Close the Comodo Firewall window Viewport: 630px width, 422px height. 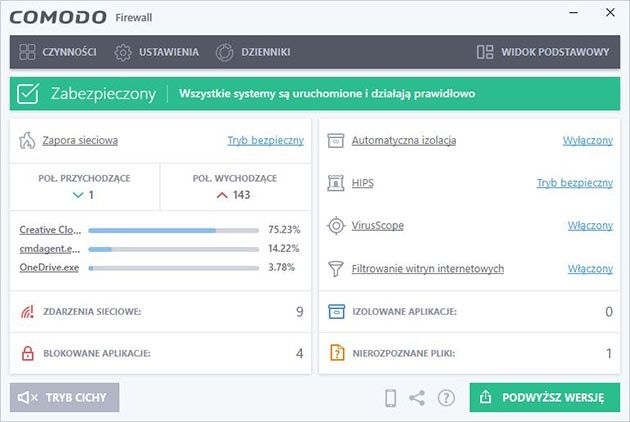(610, 12)
